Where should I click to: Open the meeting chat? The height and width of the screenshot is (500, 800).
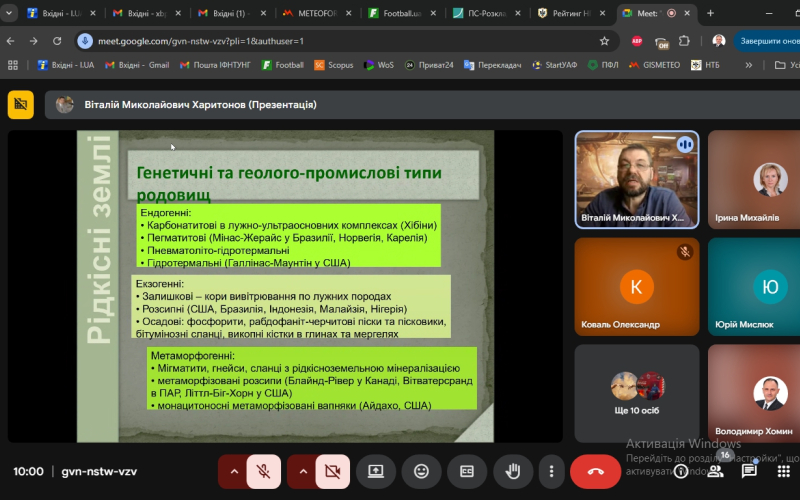[x=749, y=471]
